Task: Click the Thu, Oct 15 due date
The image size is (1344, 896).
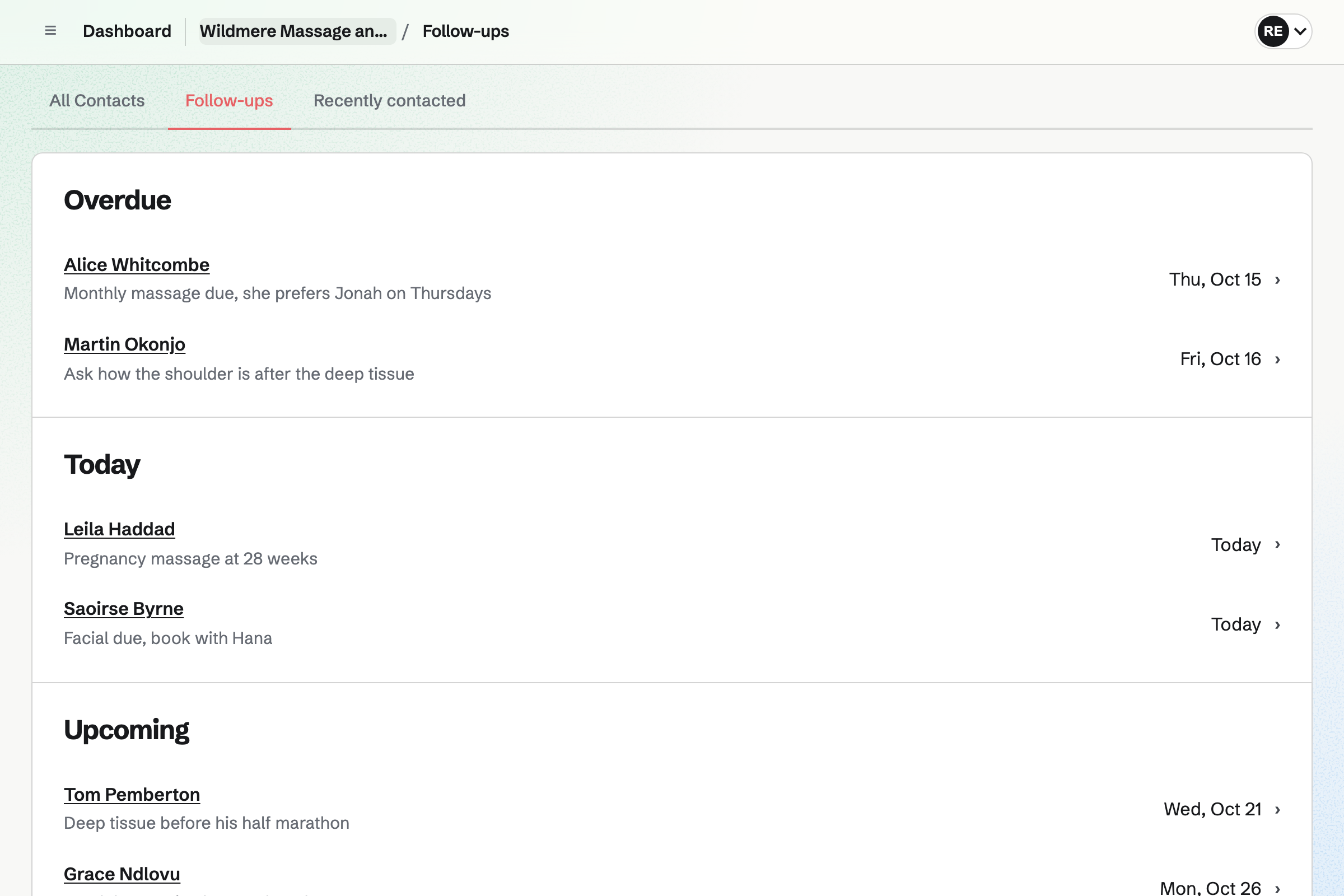Action: (x=1215, y=279)
